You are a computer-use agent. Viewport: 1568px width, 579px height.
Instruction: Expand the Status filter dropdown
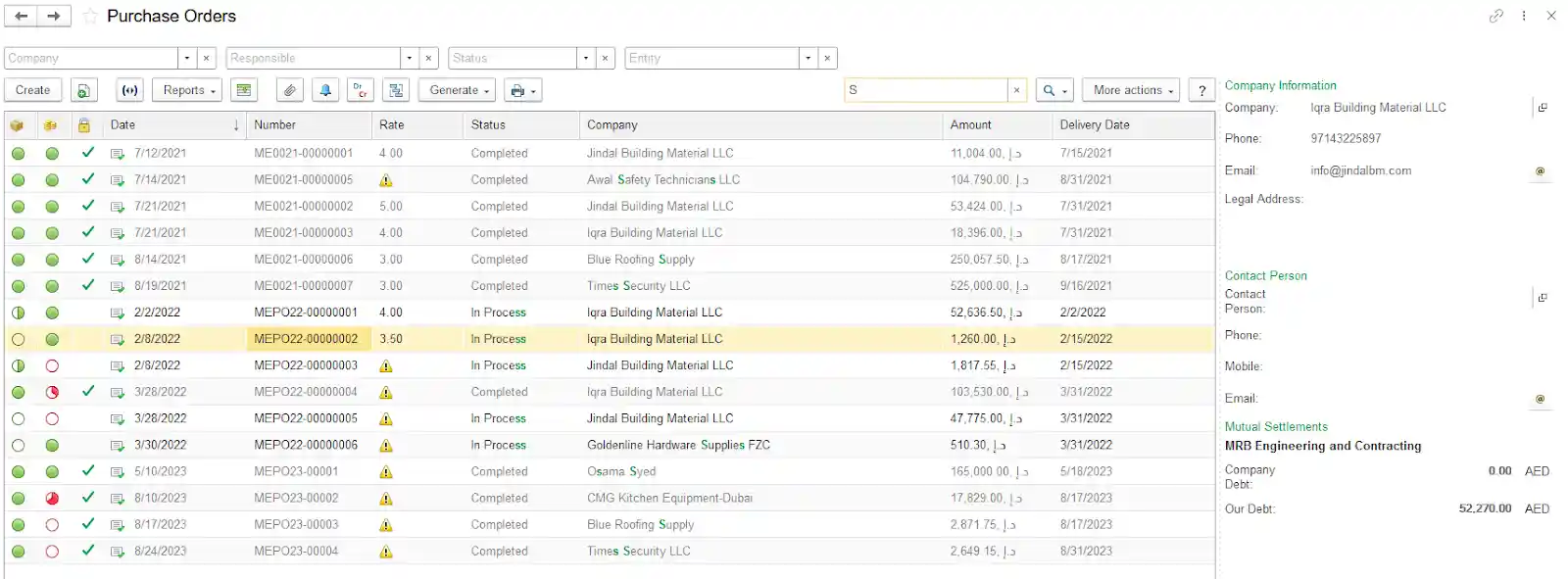[x=586, y=58]
